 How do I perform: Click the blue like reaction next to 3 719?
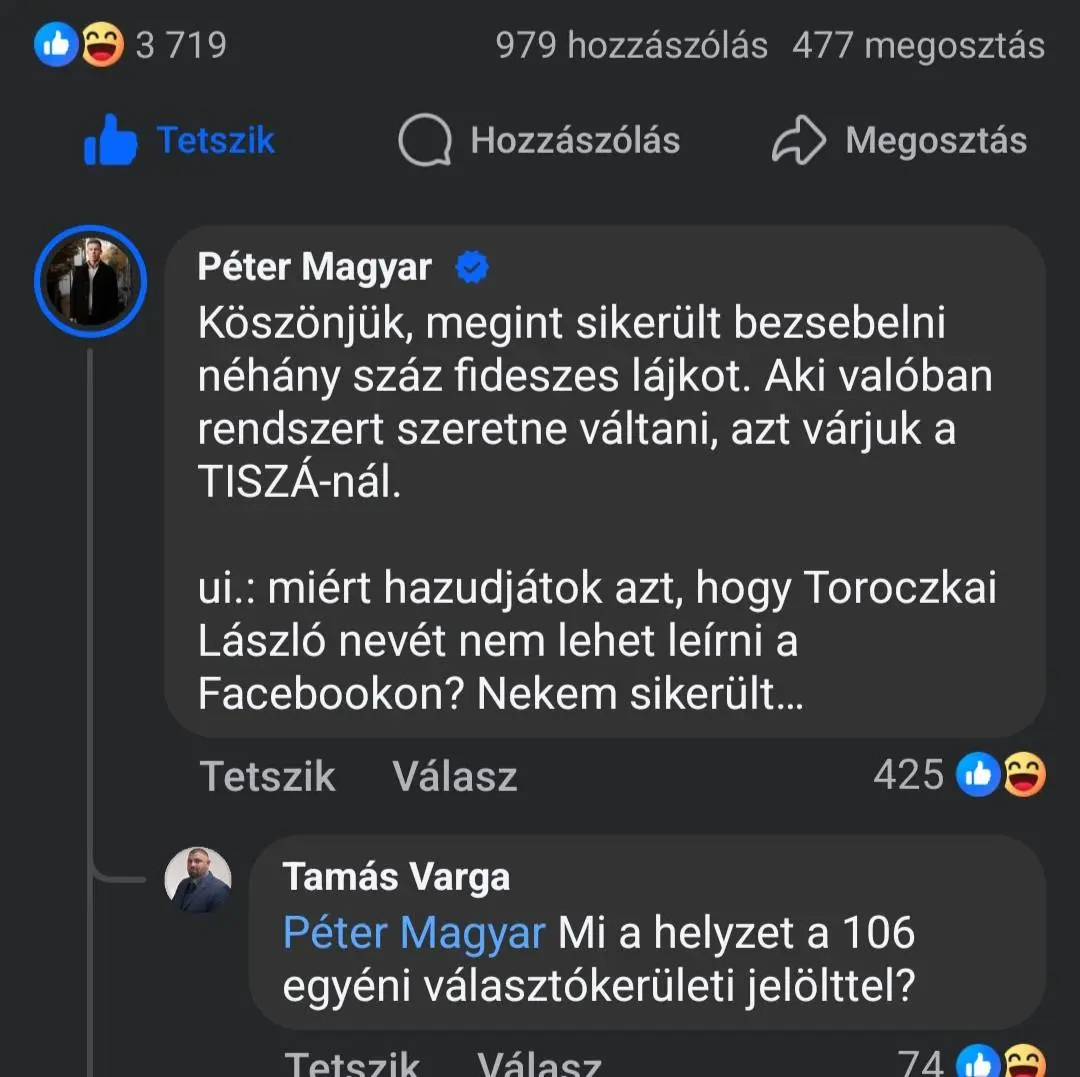(55, 45)
